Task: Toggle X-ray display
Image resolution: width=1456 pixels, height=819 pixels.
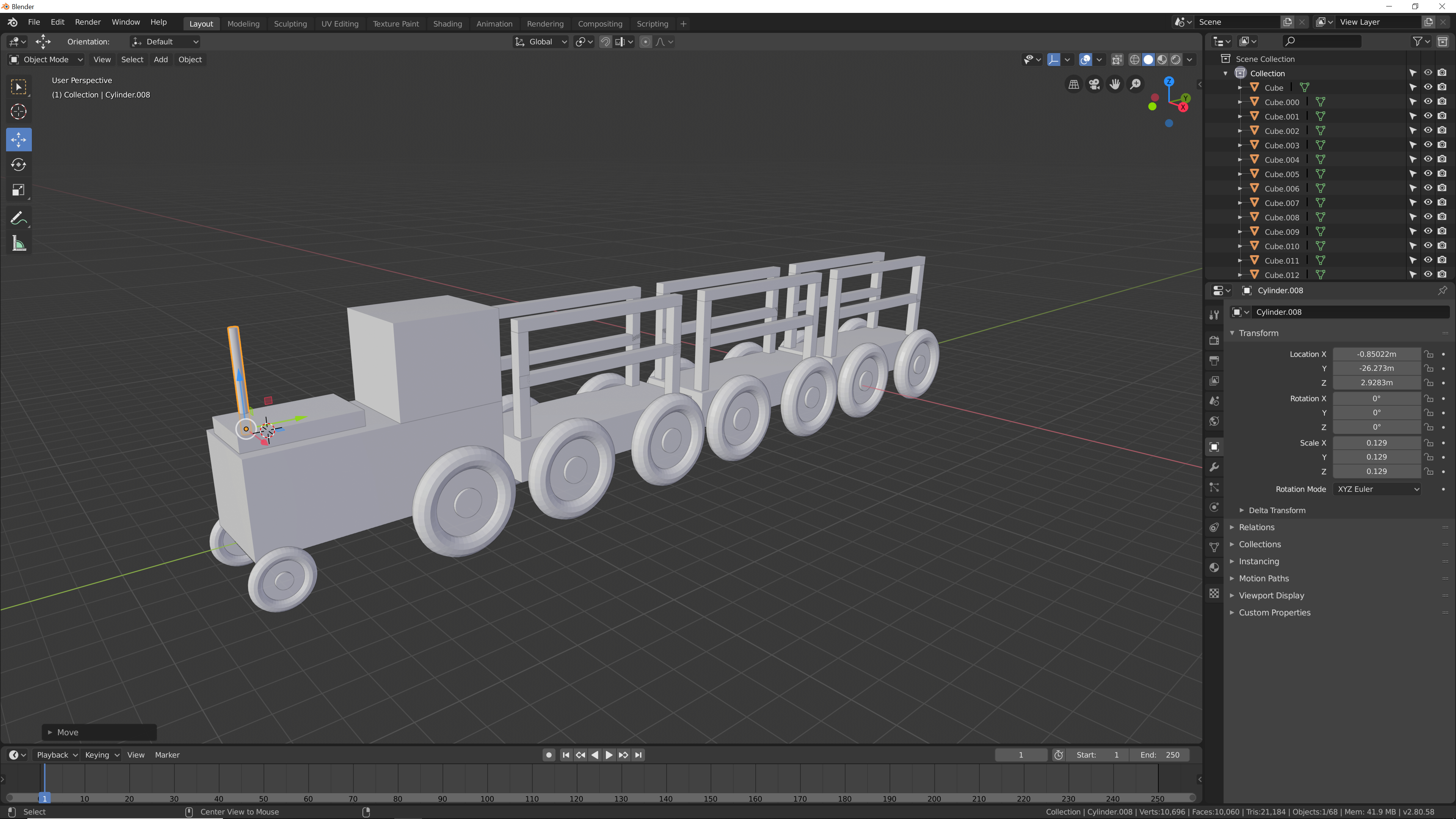Action: coord(1117,60)
